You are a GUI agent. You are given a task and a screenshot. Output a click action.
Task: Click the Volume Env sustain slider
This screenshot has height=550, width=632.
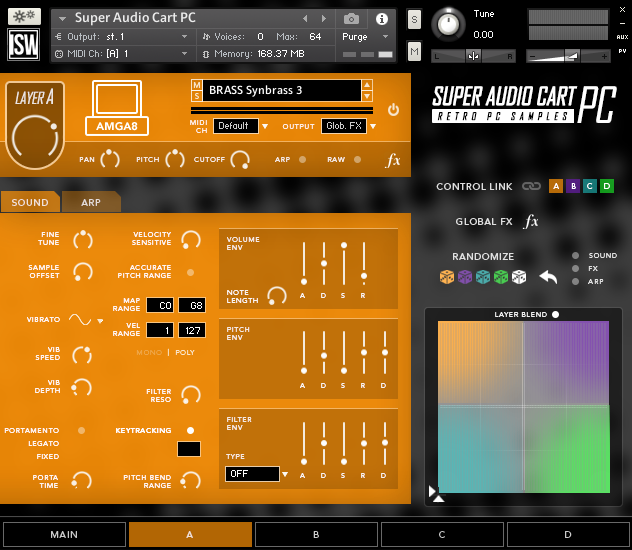coord(344,264)
